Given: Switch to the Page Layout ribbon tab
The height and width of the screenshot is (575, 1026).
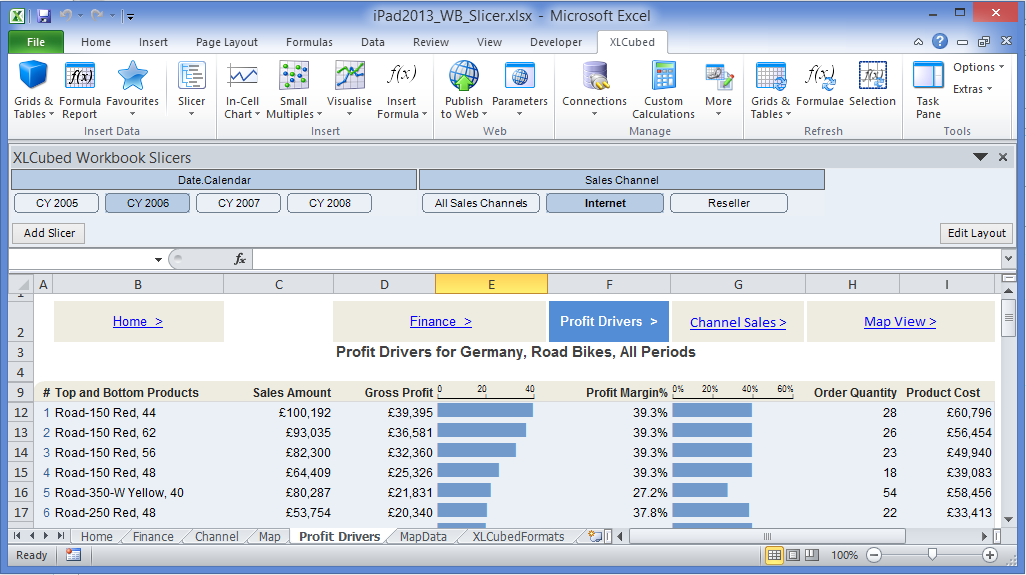Looking at the screenshot, I should pos(226,42).
